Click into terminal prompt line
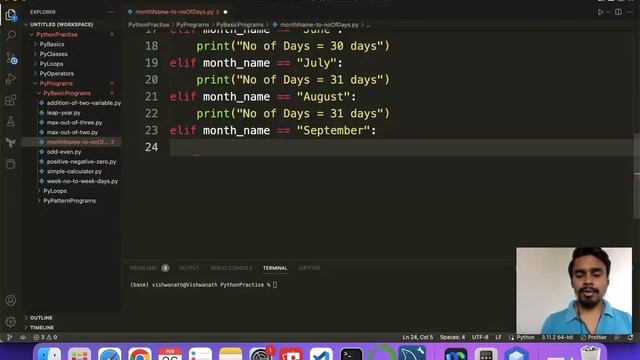Screen dimensions: 640x360 pos(203,285)
